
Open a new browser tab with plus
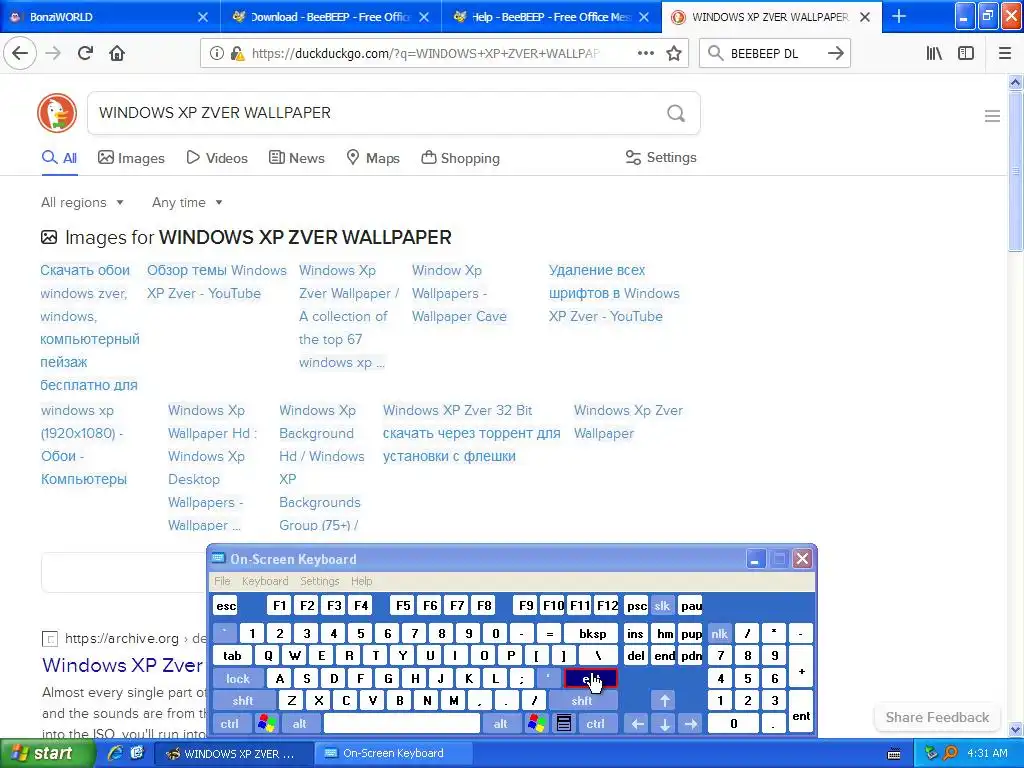pyautogui.click(x=899, y=16)
